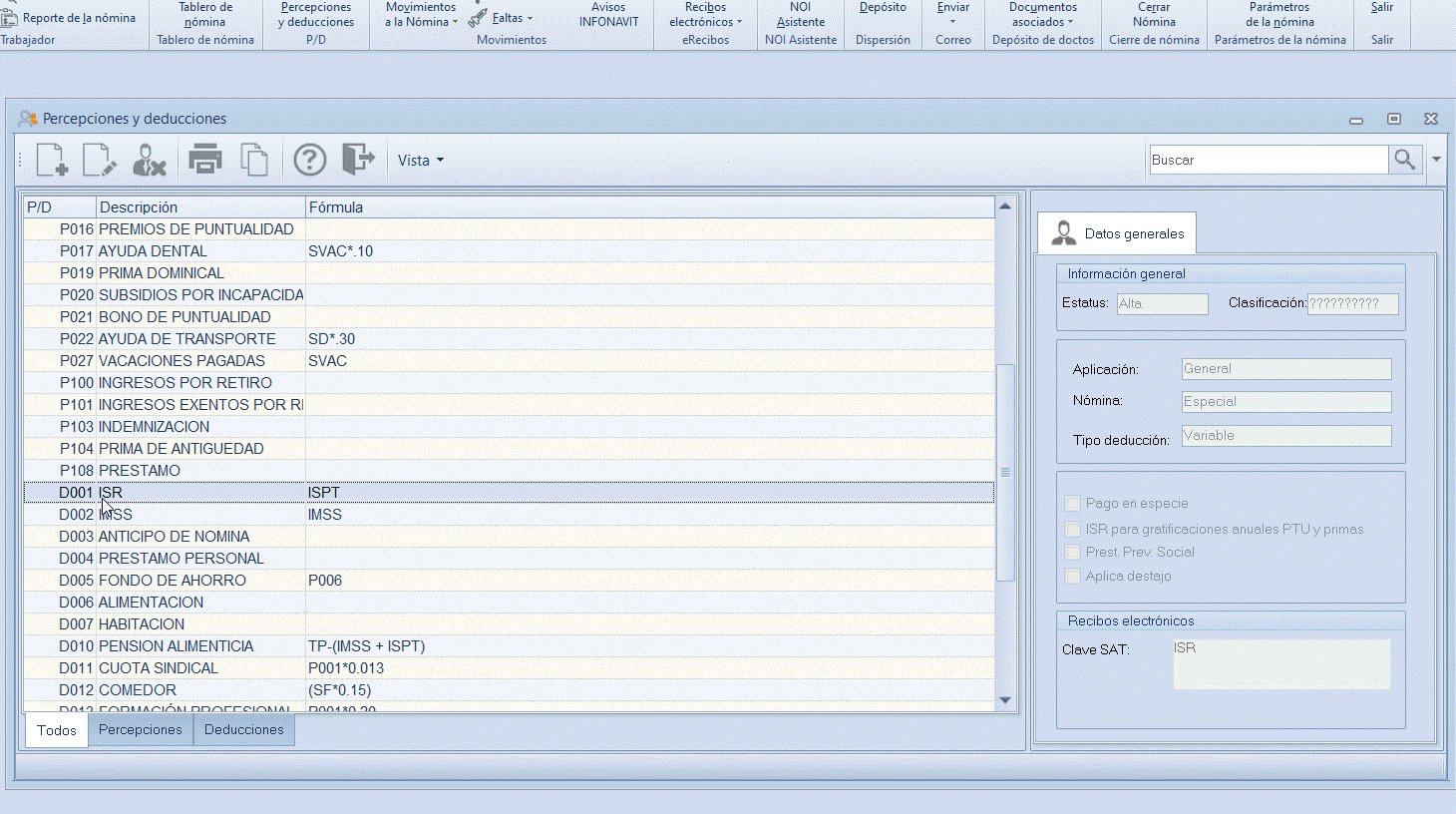The image size is (1456, 814).
Task: Check the Aplica destajo checkbox
Action: point(1073,577)
